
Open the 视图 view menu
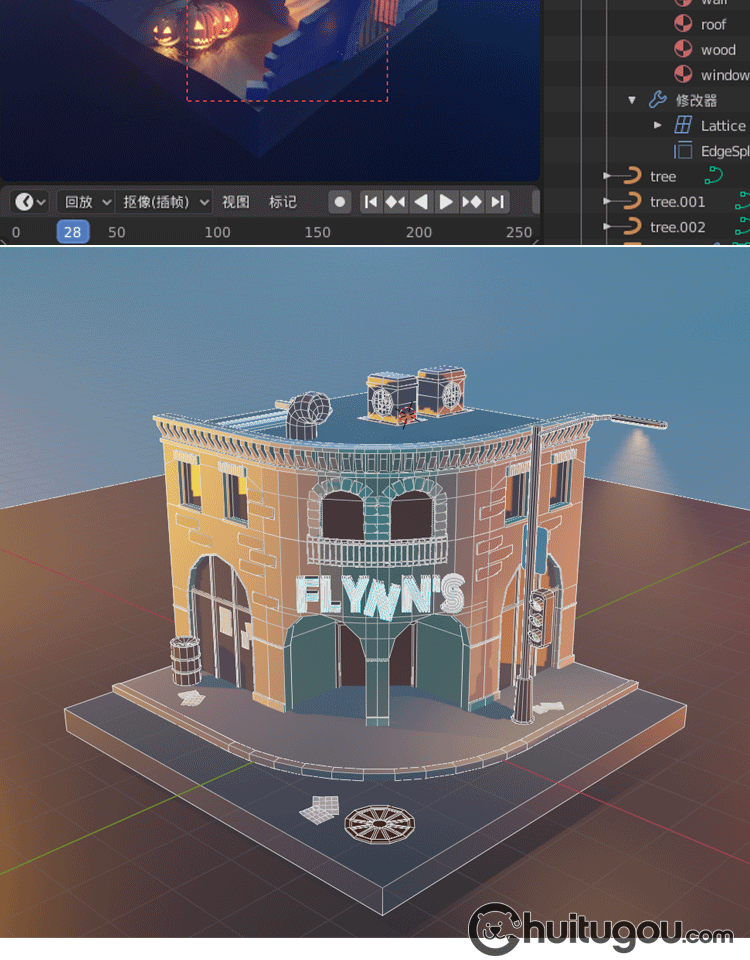(235, 202)
